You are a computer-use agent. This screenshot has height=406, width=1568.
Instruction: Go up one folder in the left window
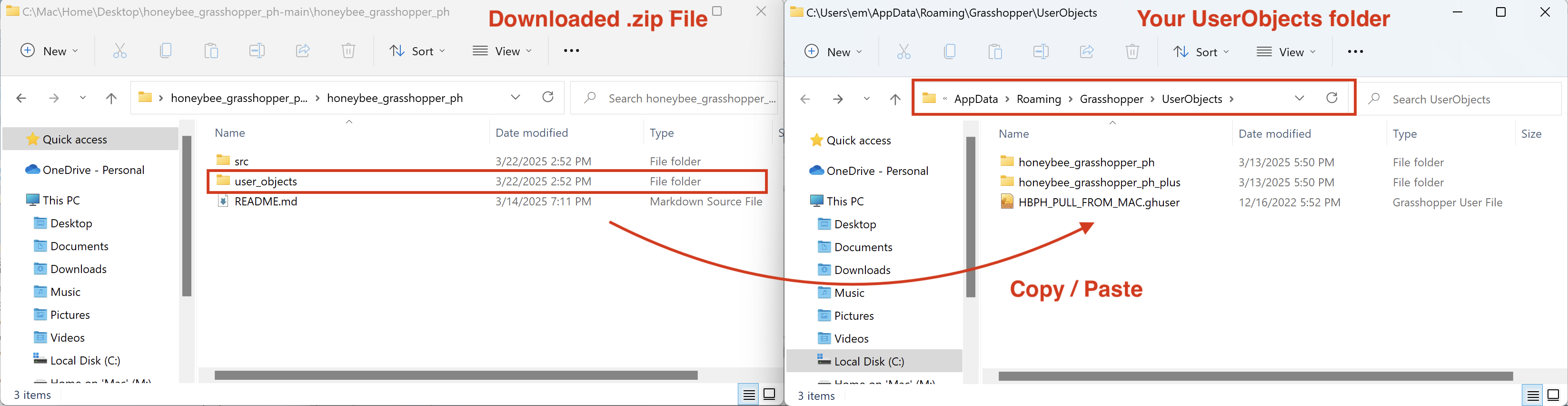[x=111, y=98]
